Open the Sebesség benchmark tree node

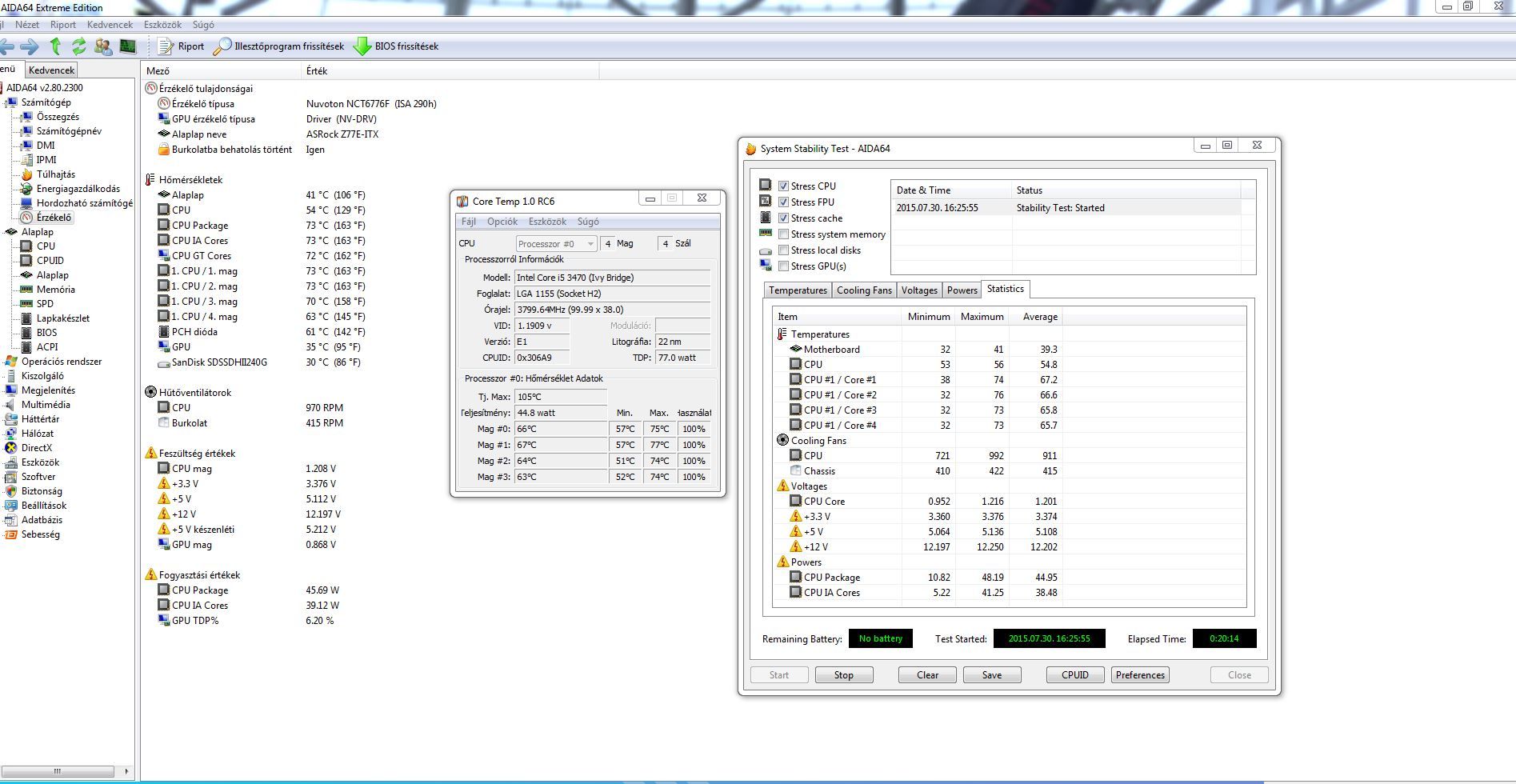pos(40,534)
